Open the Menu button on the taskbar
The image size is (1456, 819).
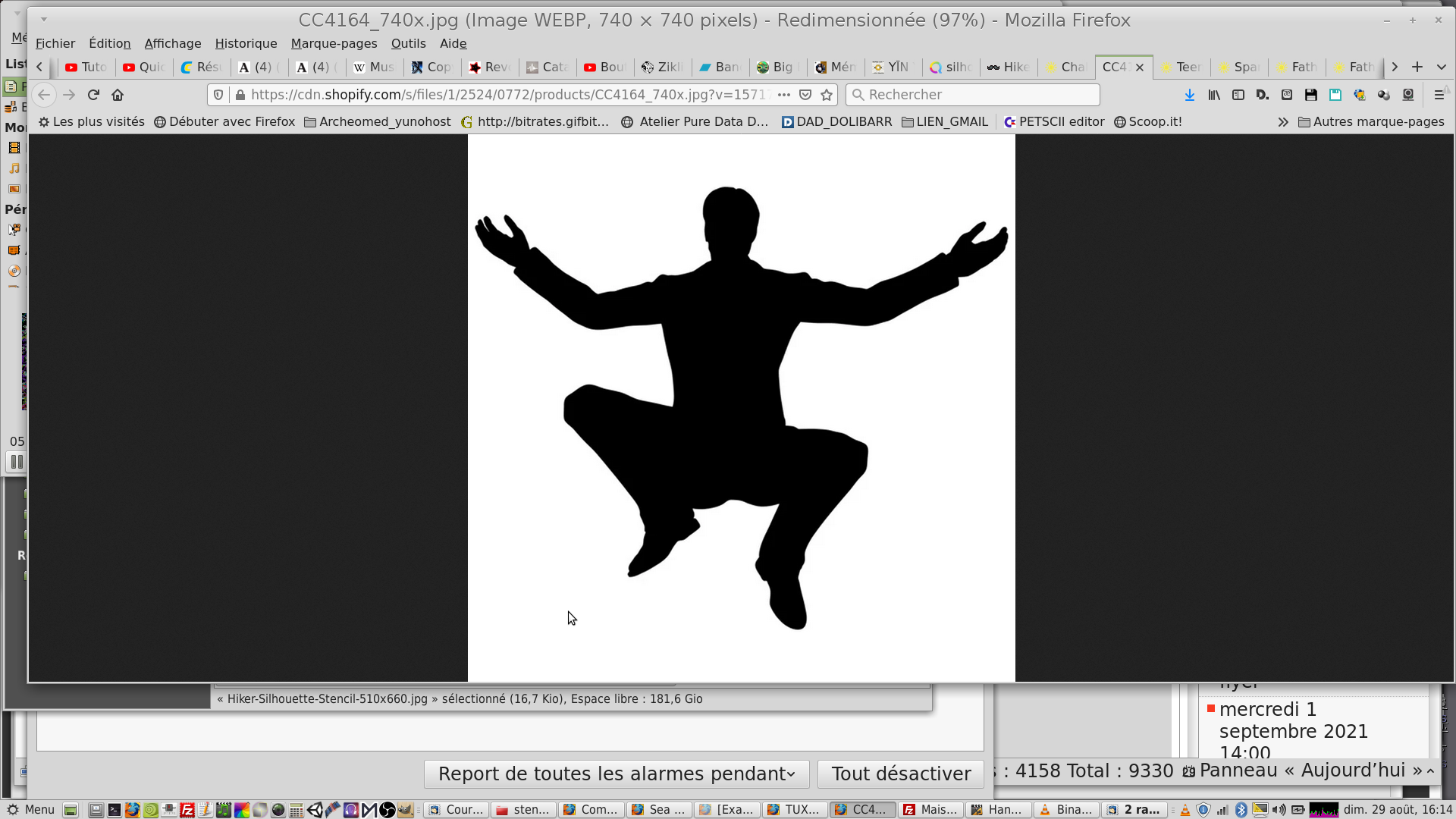pos(31,809)
